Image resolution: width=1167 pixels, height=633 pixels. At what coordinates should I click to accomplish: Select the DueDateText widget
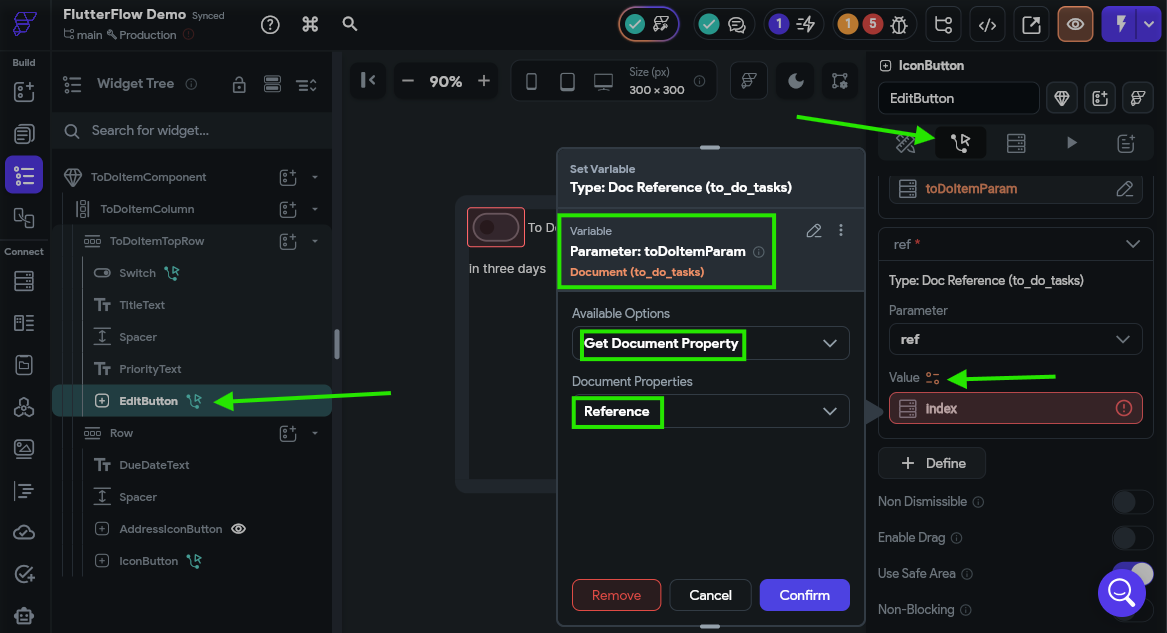(154, 465)
